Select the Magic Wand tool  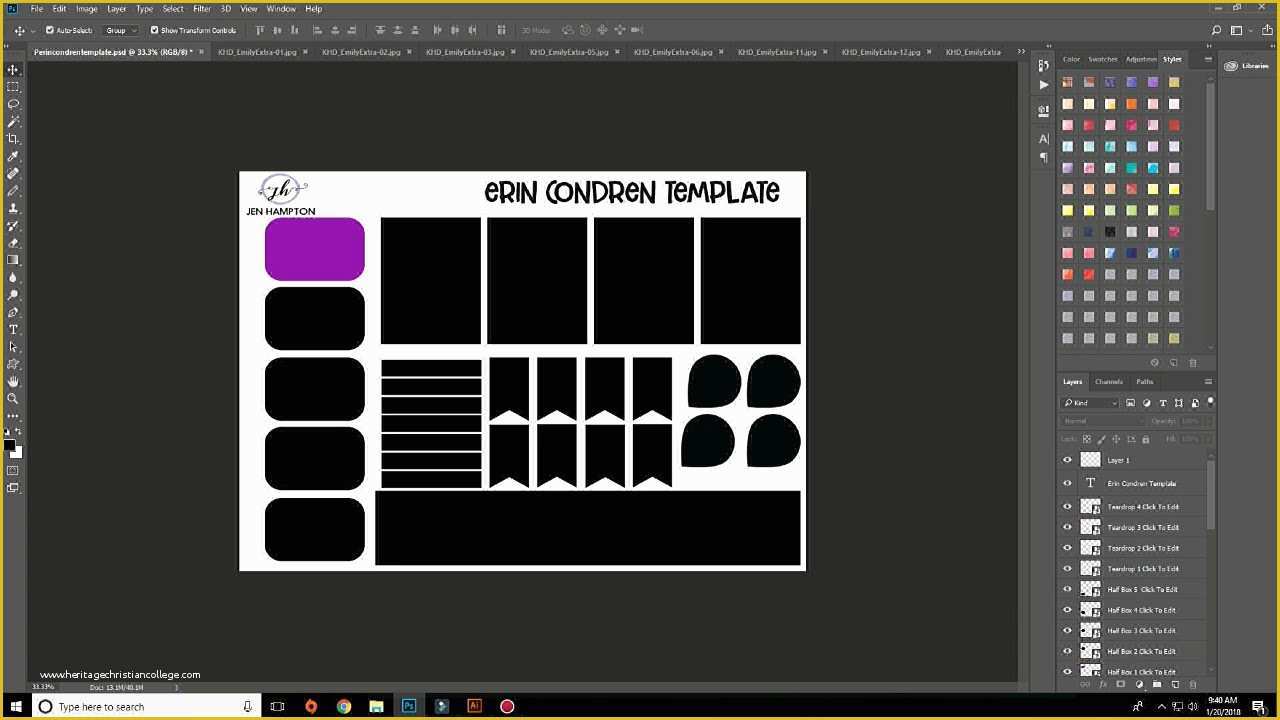point(13,121)
